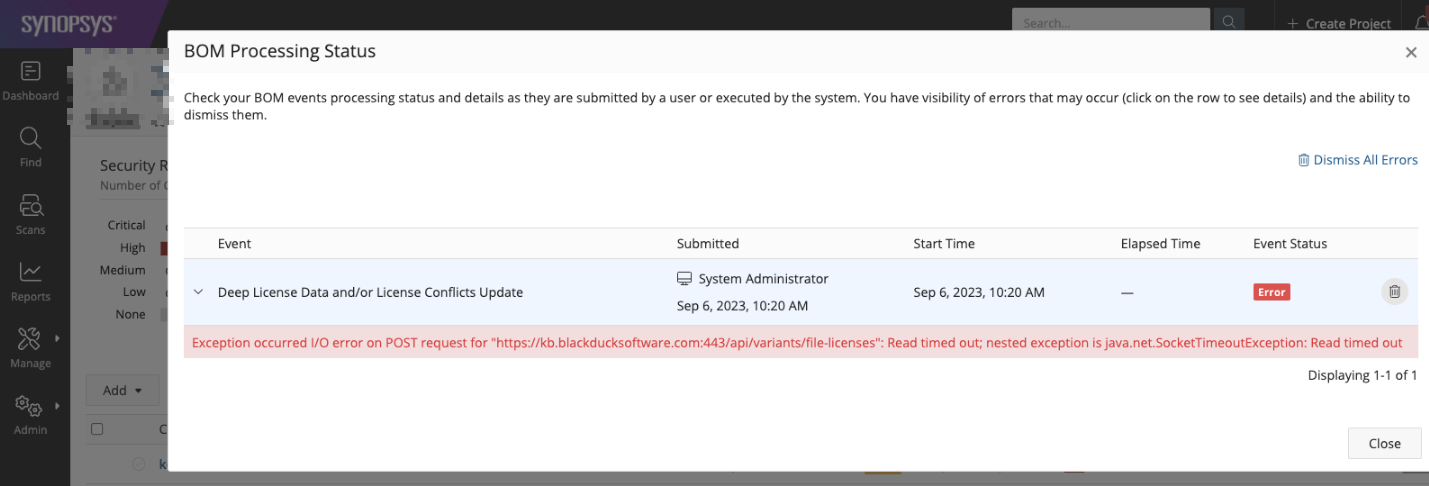Click the Start Time Sep 6, 2023 value
Screen dimensions: 1429x486
[x=979, y=292]
